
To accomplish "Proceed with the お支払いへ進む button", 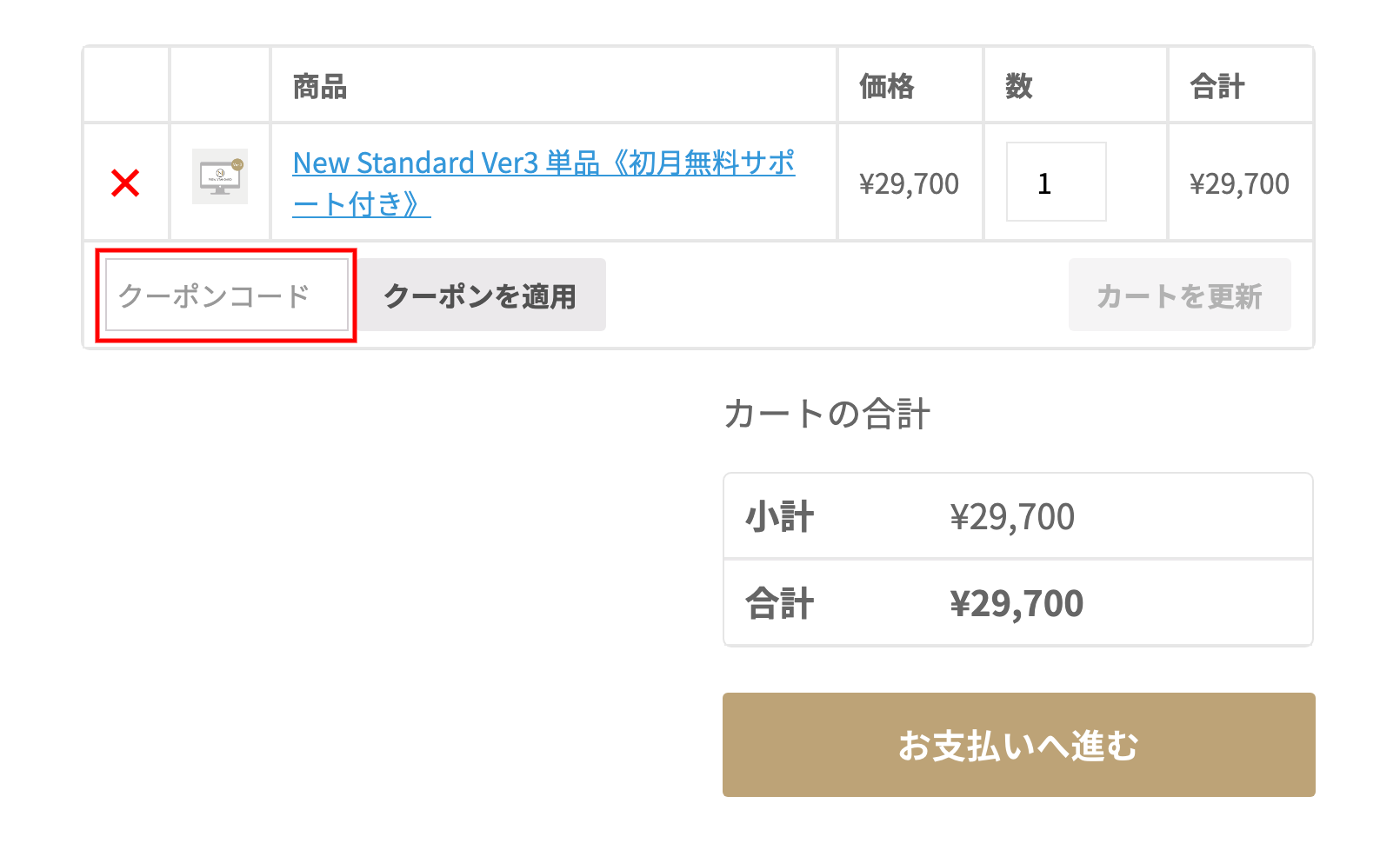I will pyautogui.click(x=1018, y=745).
